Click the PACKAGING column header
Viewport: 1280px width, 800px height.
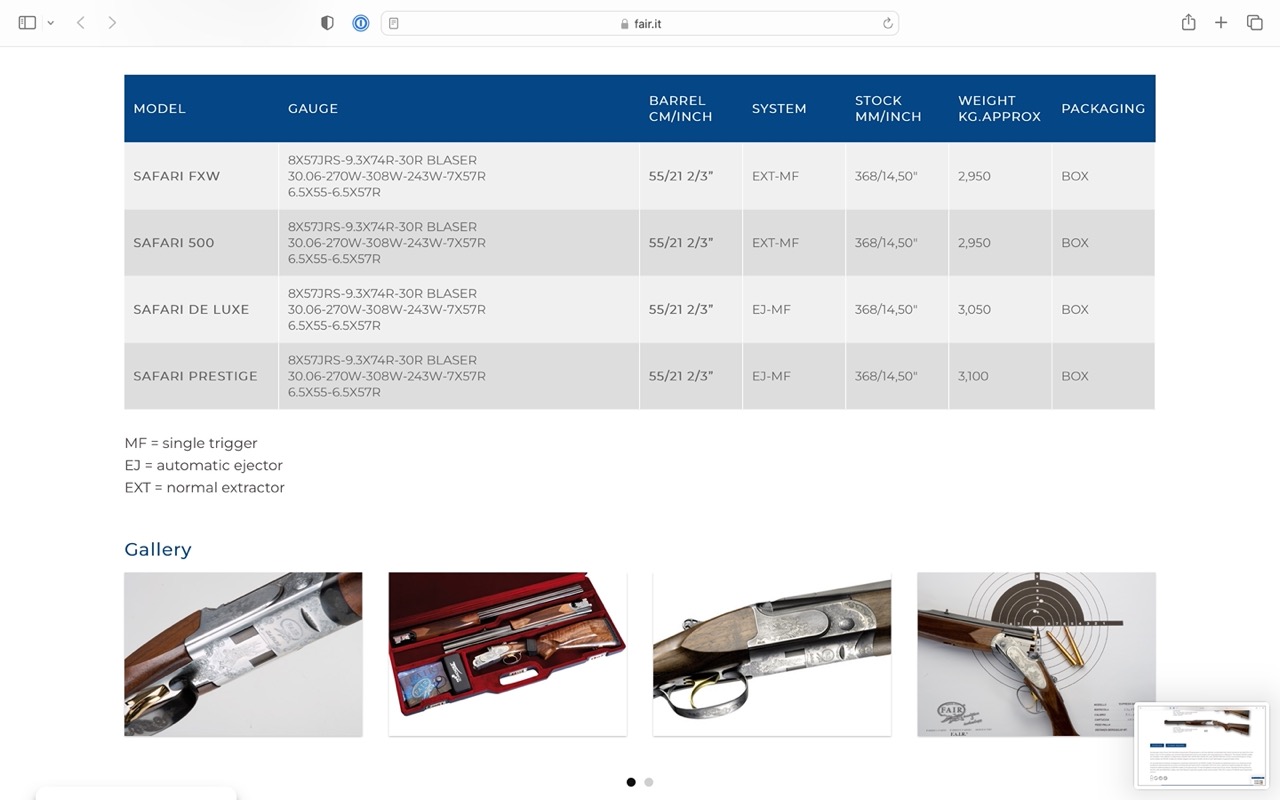[x=1103, y=108]
